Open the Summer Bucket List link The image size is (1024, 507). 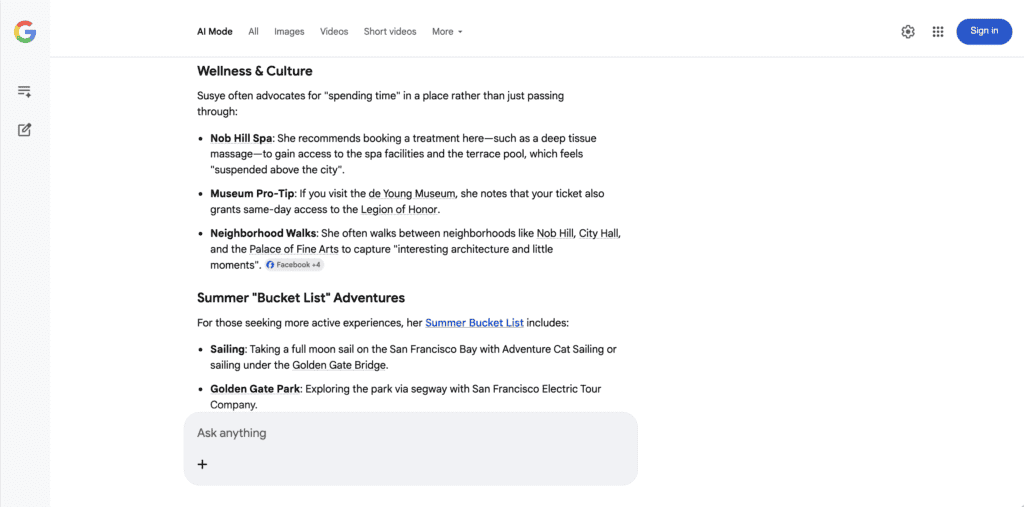(x=474, y=323)
